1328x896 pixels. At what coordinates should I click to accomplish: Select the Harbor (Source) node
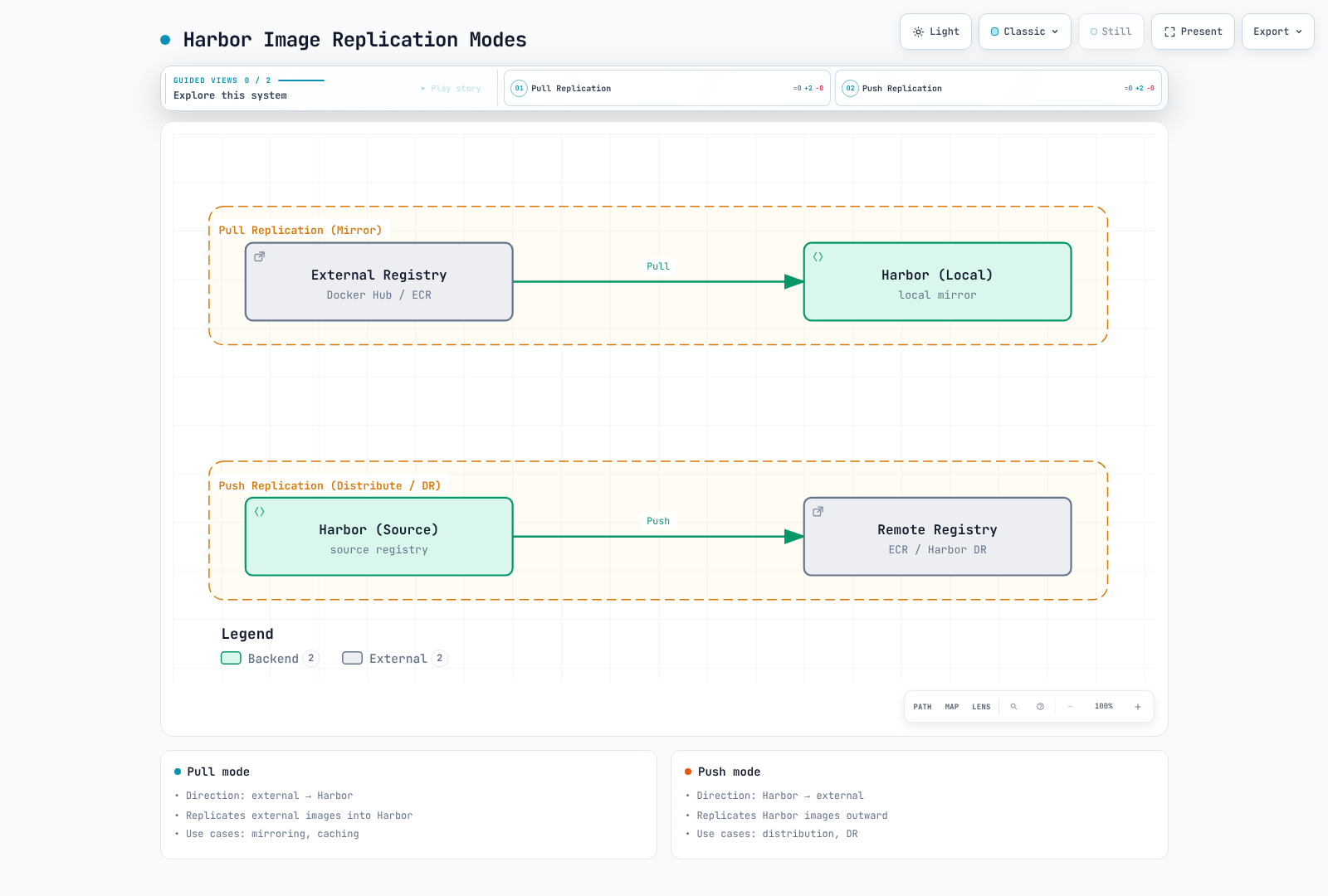[x=379, y=537]
